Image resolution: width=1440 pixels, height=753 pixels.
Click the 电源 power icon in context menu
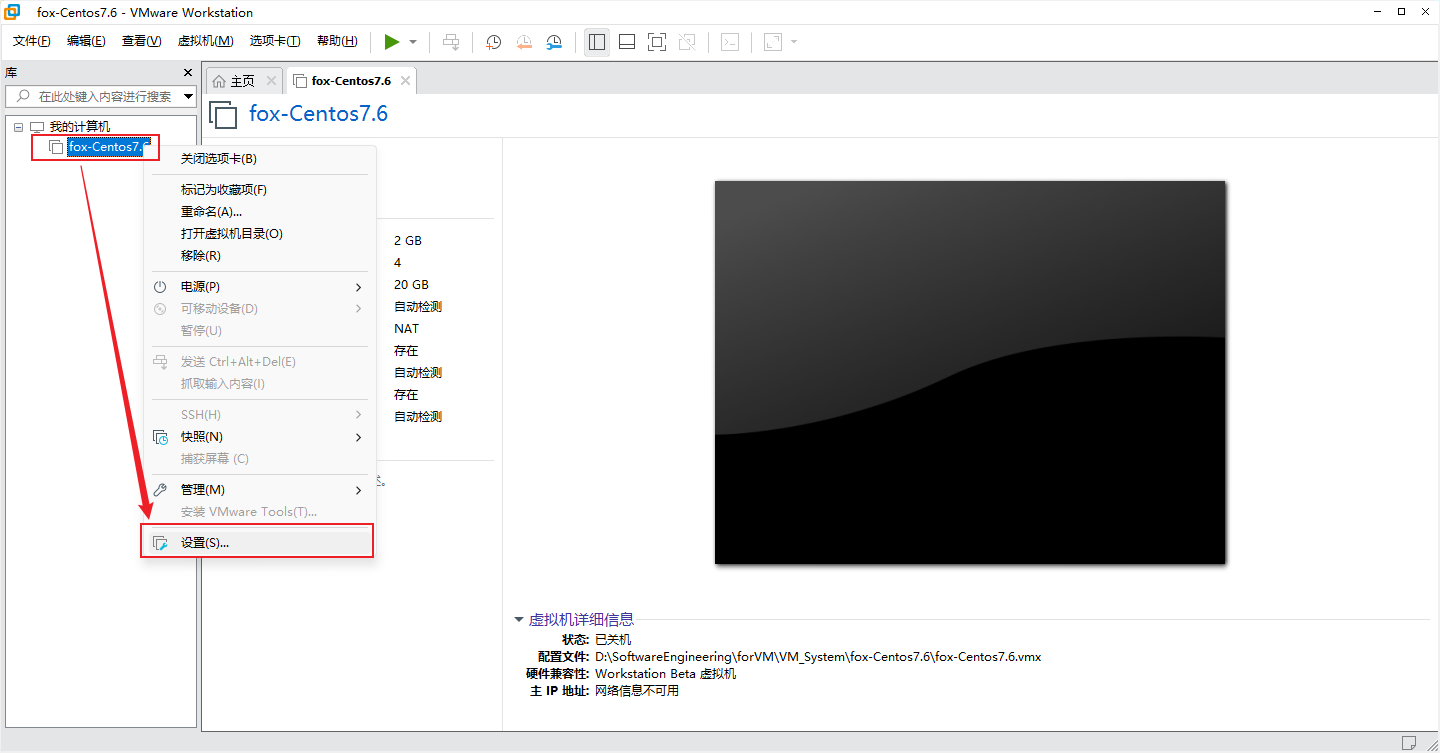pyautogui.click(x=160, y=287)
